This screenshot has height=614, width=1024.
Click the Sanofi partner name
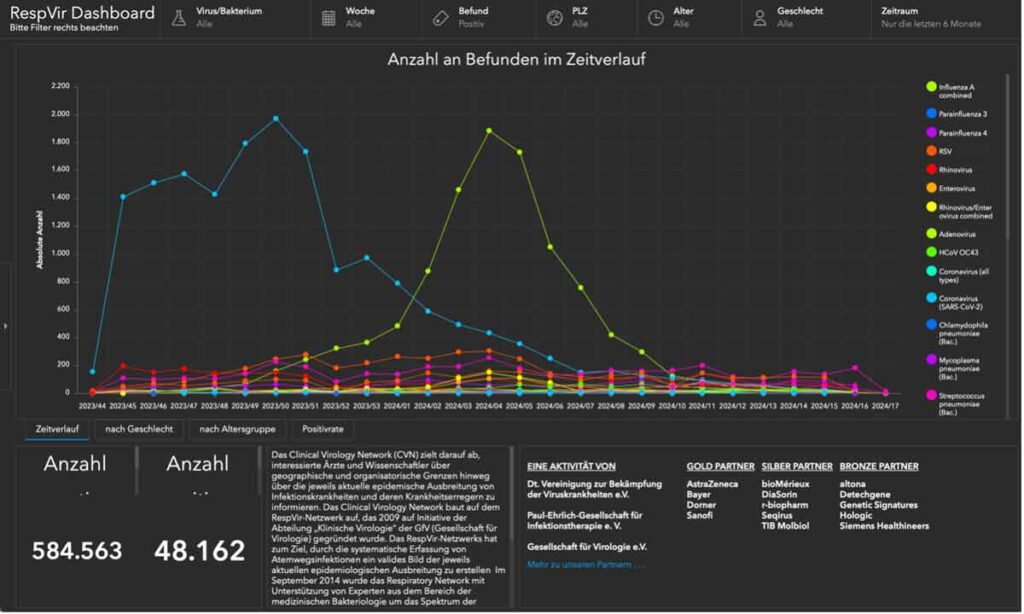[699, 515]
